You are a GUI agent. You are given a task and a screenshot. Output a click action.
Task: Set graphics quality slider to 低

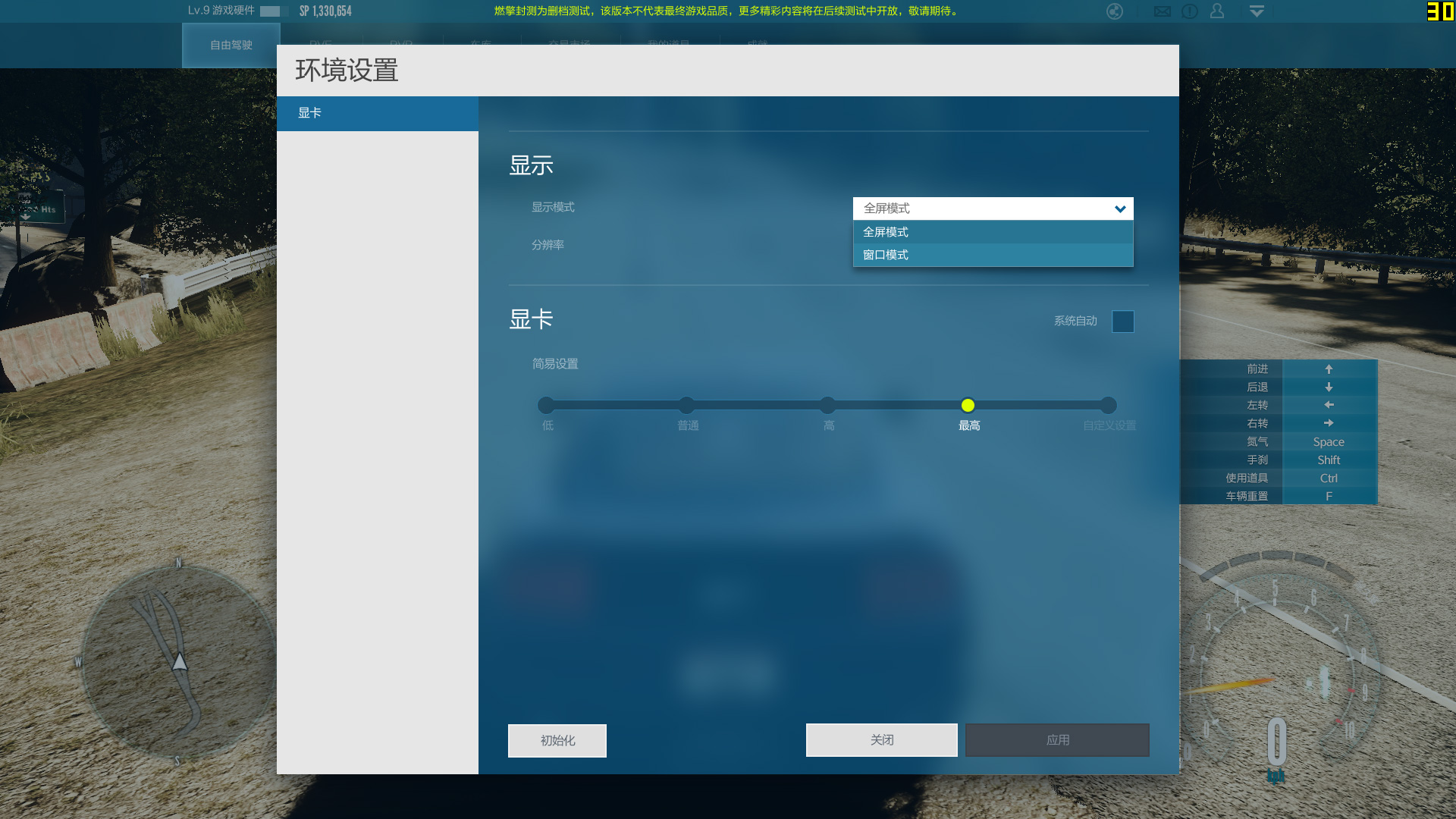546,406
